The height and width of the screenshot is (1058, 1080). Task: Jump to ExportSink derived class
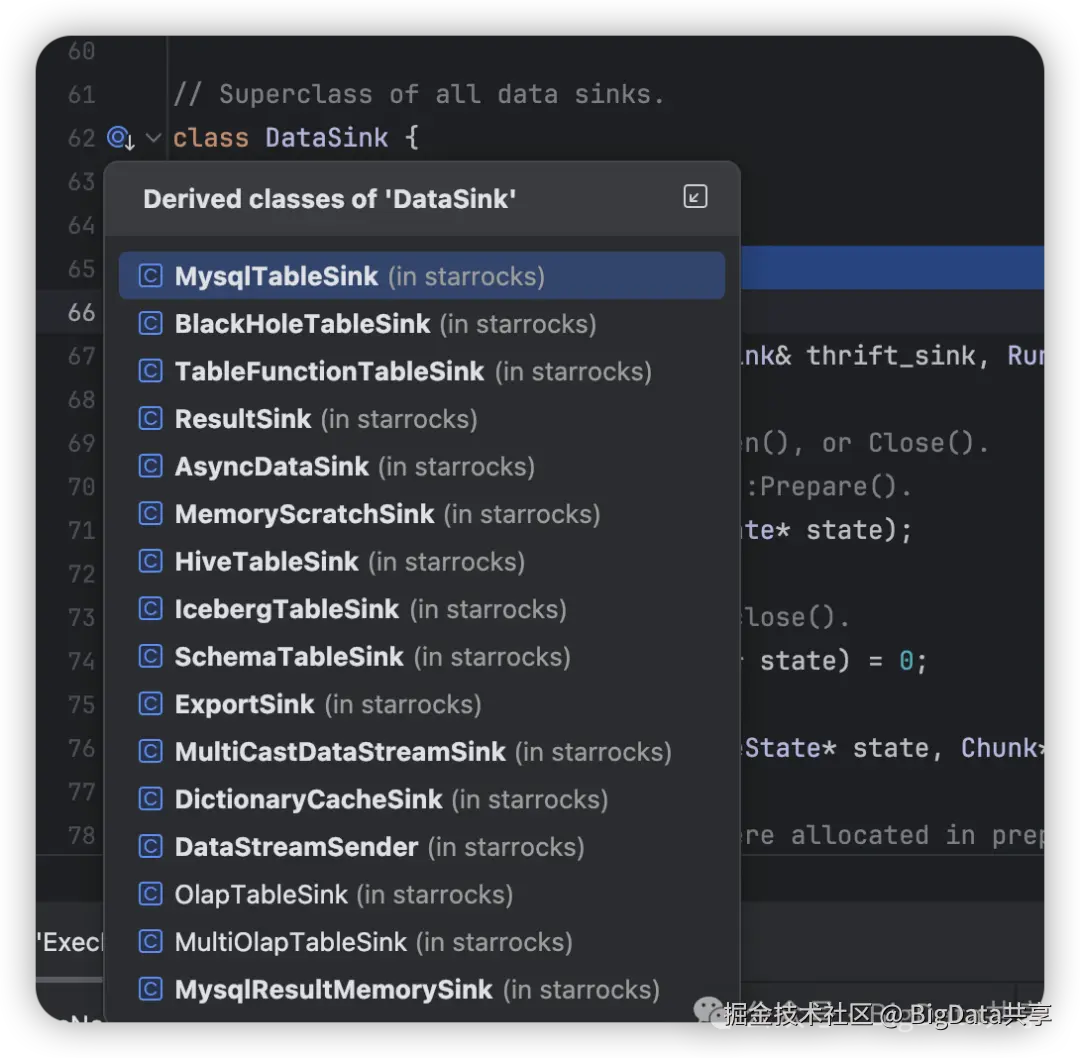coord(244,704)
